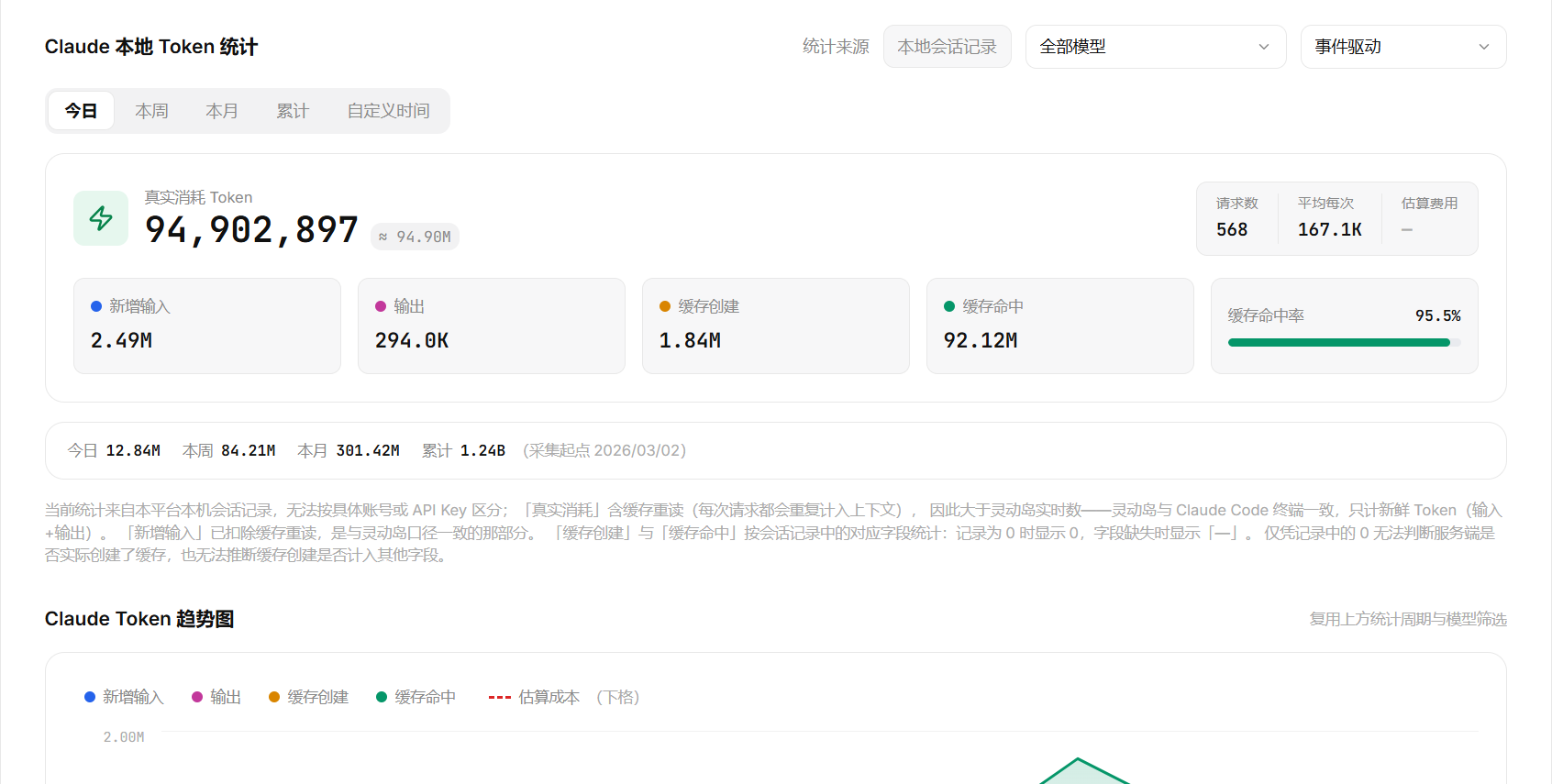Click the 本周 84.21M summary entry

point(228,450)
